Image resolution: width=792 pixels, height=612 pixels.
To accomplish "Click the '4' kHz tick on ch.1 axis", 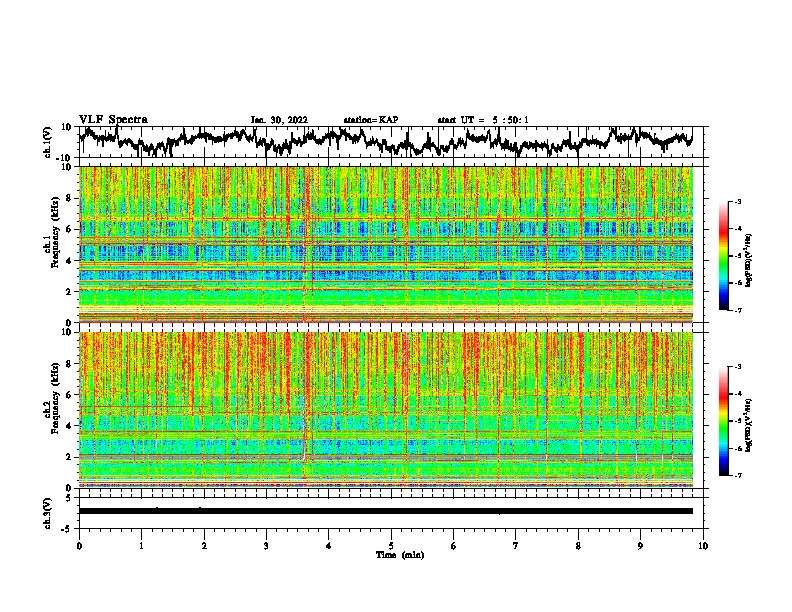I will coord(70,261).
